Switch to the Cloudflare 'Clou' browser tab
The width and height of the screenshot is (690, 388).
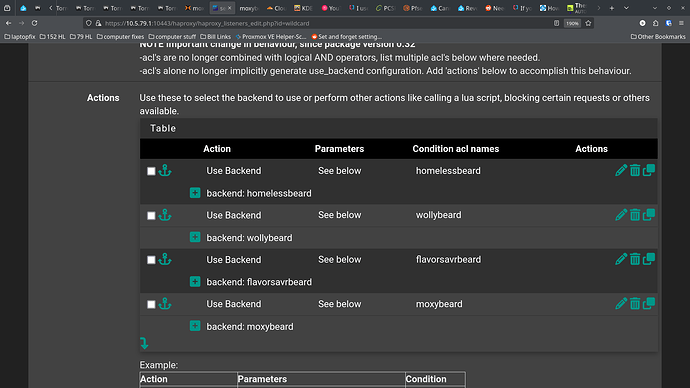tap(276, 8)
